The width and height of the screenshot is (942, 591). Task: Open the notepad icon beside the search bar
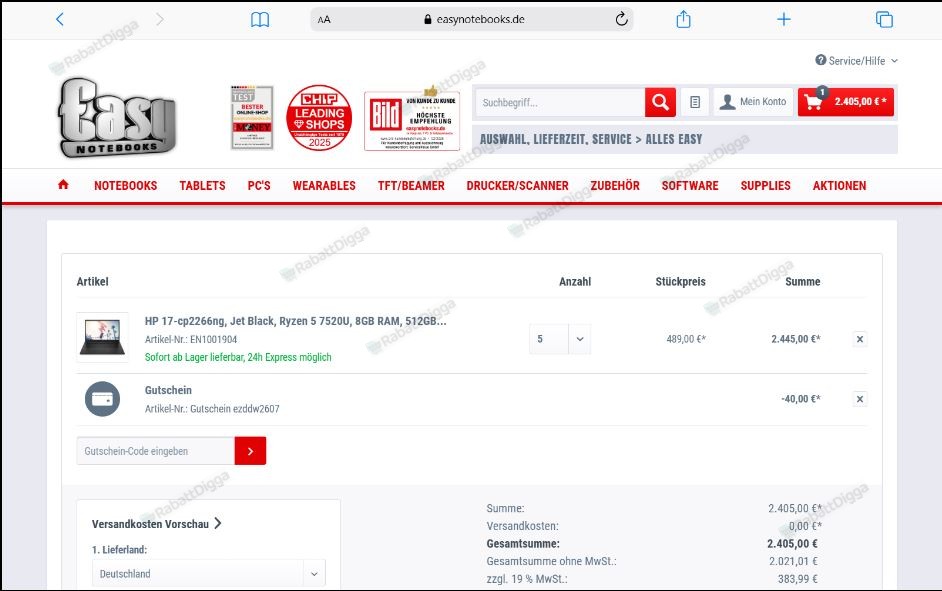point(696,101)
